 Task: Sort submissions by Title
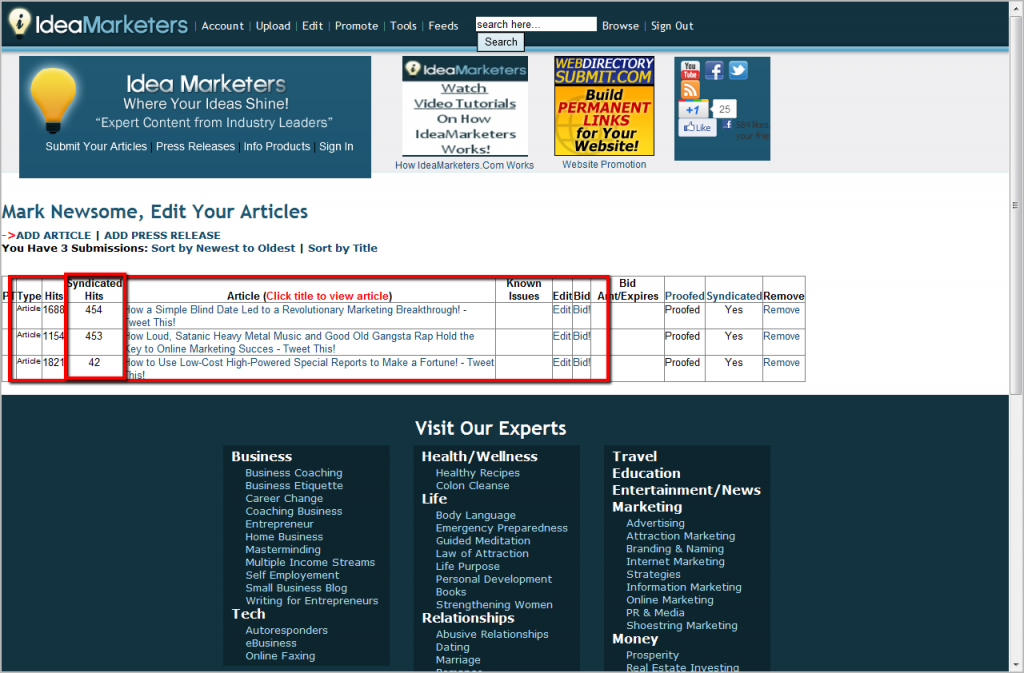pyautogui.click(x=342, y=247)
